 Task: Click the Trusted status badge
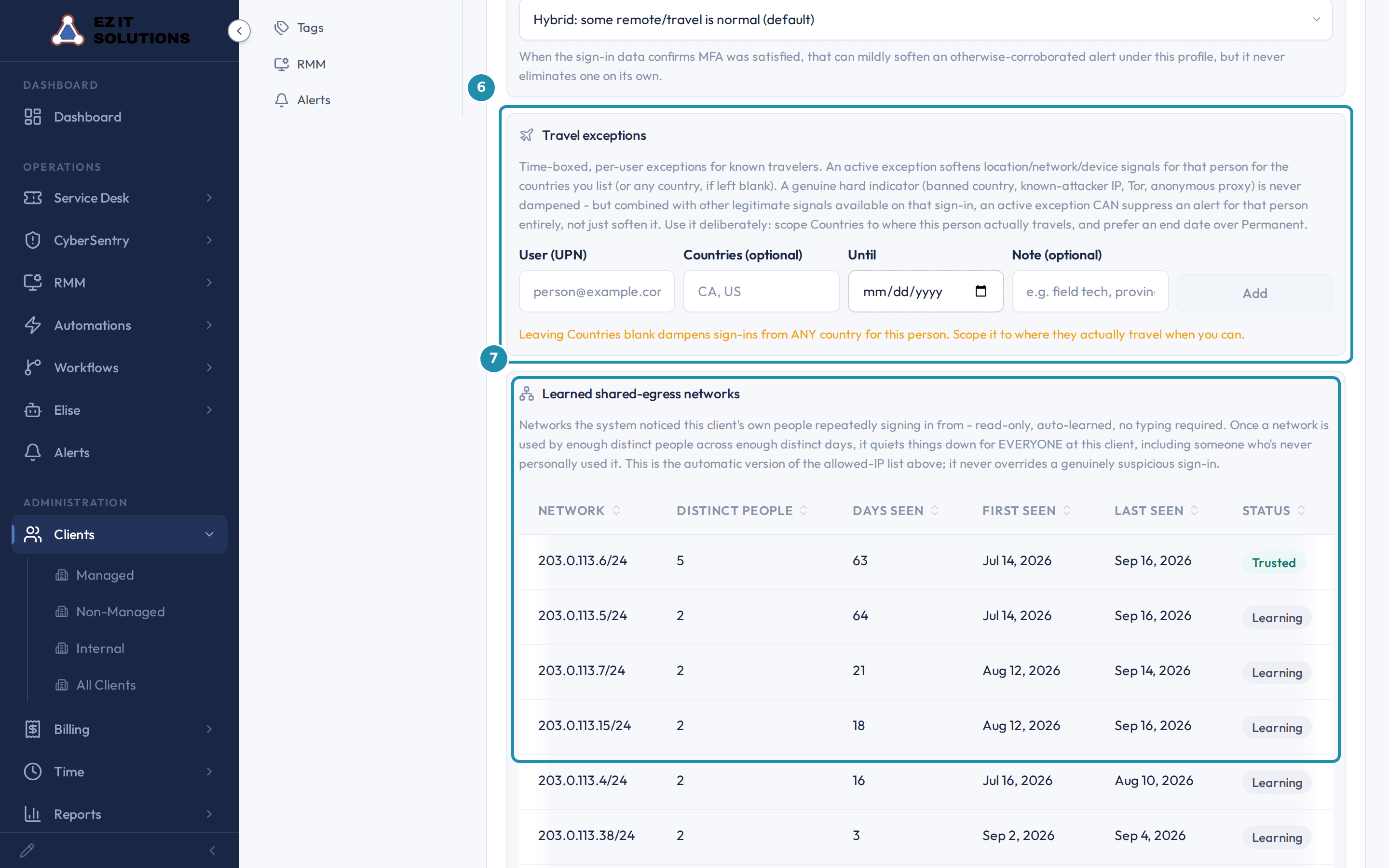(1274, 563)
